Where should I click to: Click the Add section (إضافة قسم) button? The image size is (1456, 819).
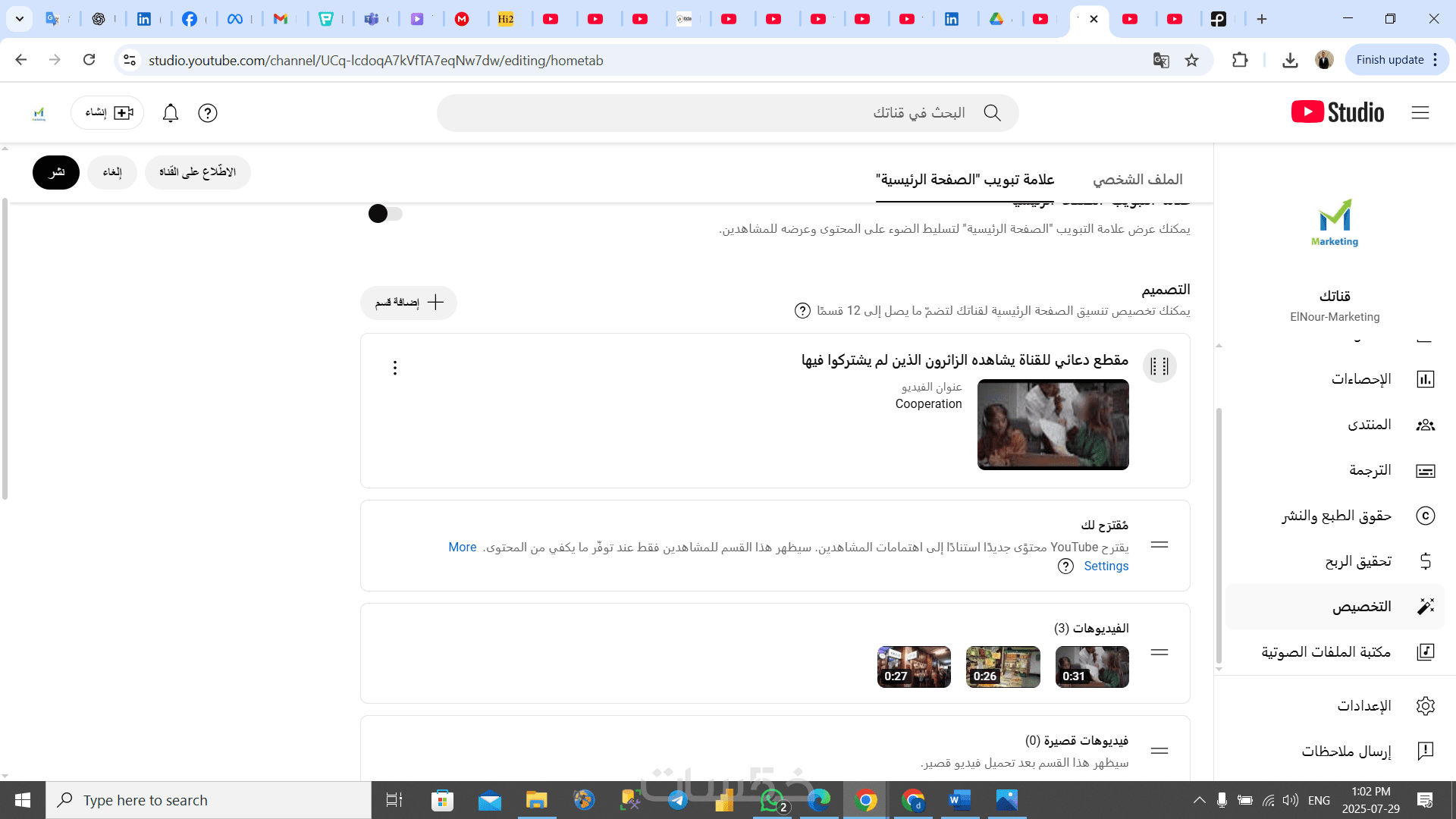tap(409, 303)
